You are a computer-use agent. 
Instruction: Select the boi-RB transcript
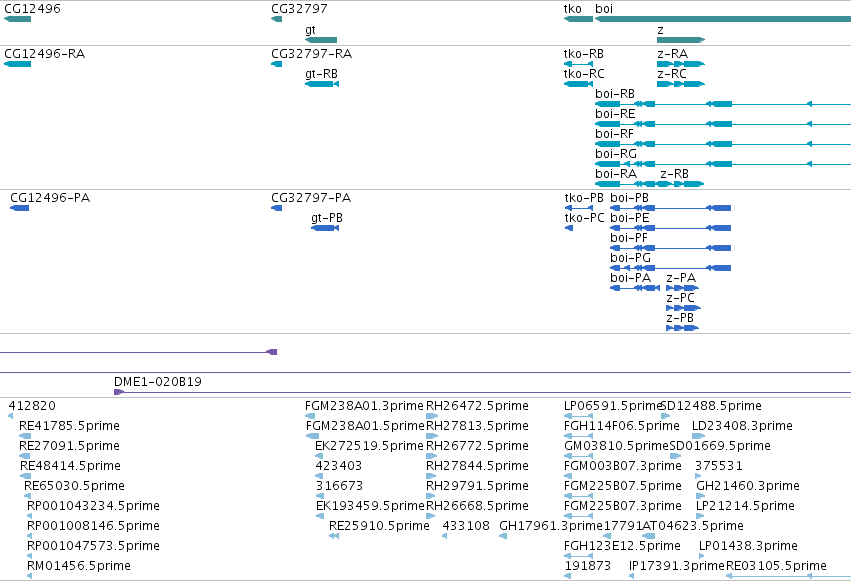723,104
